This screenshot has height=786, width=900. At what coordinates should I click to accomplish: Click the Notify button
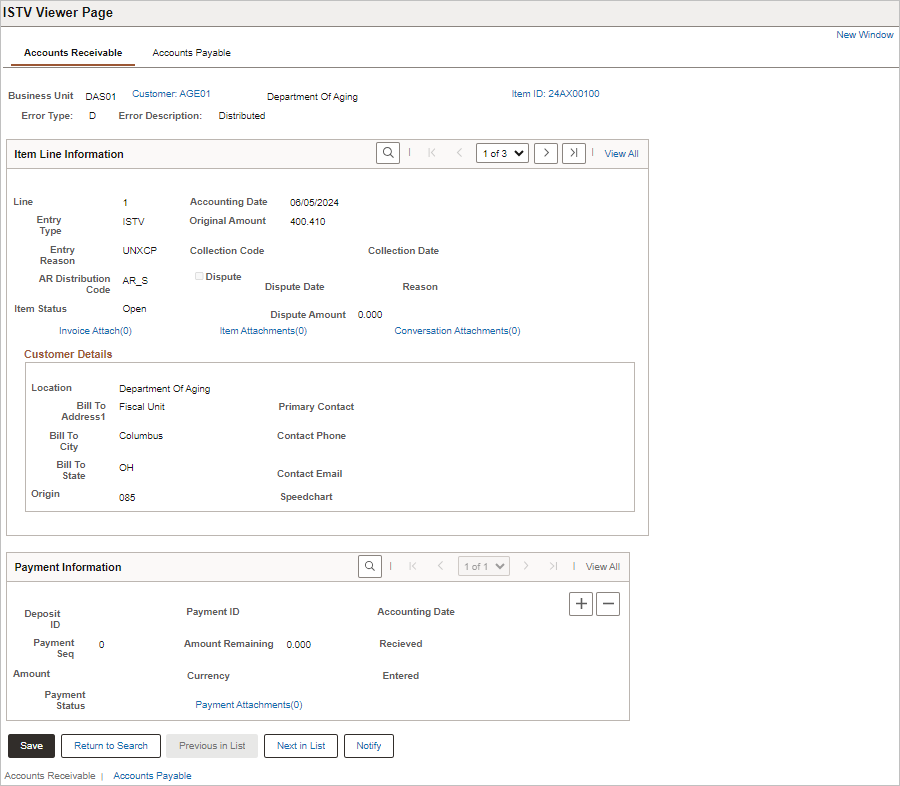tap(368, 746)
